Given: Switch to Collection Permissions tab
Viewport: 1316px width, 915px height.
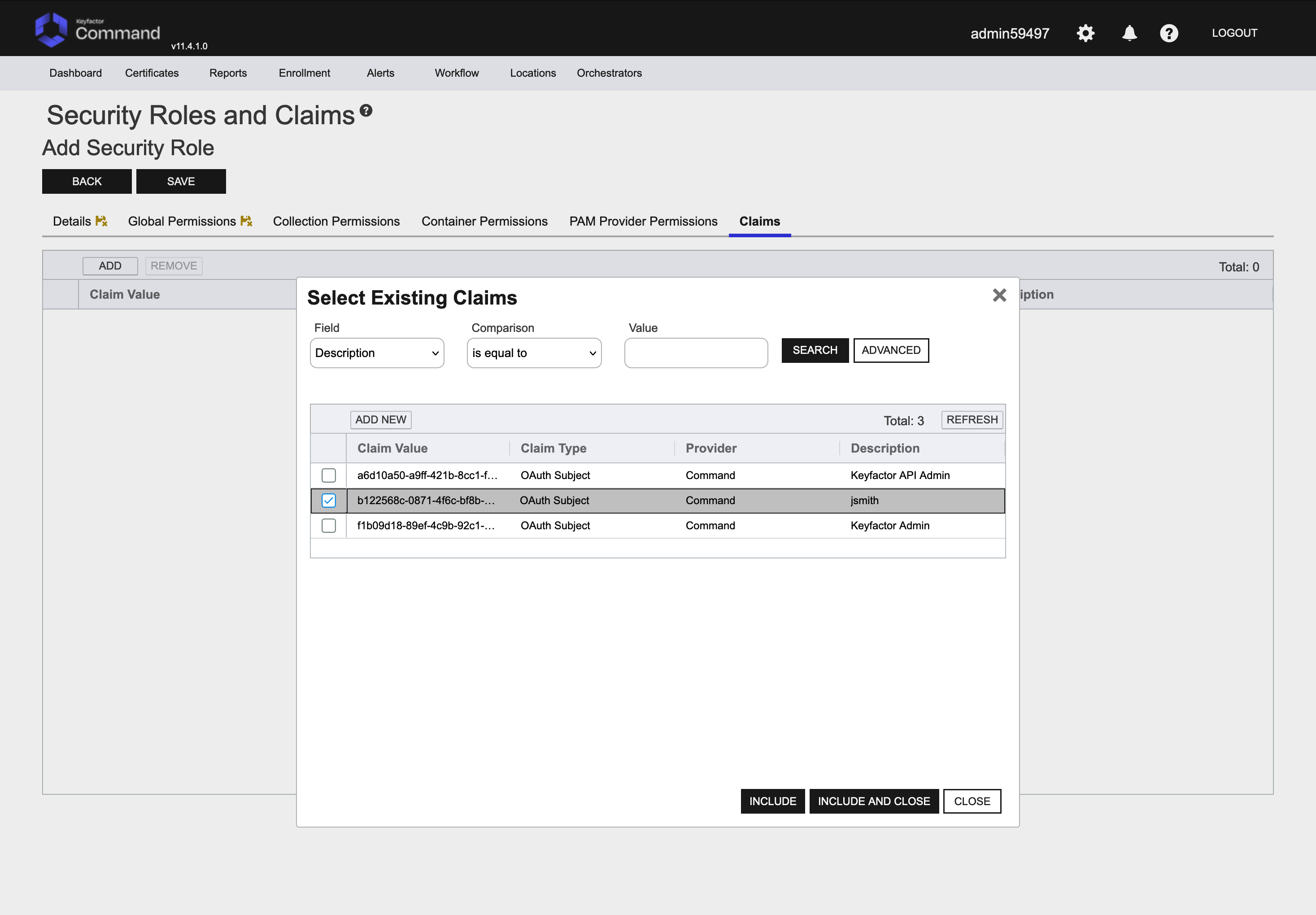Looking at the screenshot, I should coord(336,221).
